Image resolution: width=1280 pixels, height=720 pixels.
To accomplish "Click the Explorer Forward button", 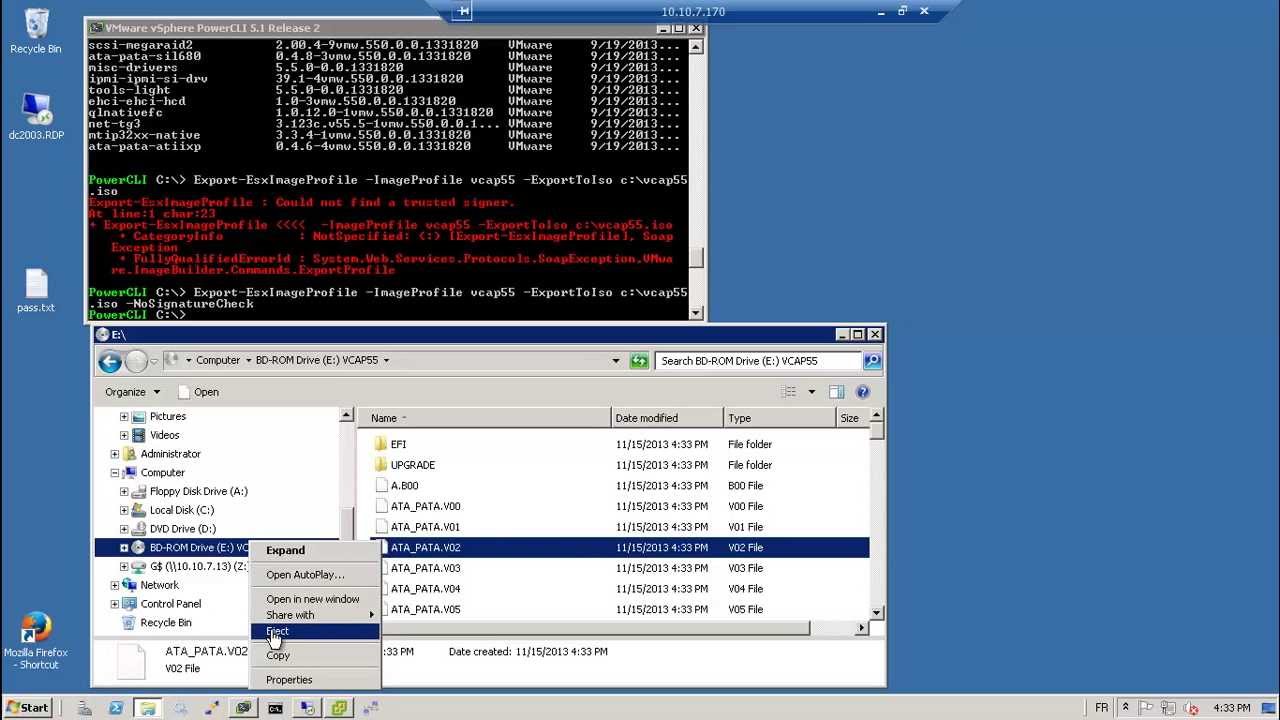I will 137,361.
